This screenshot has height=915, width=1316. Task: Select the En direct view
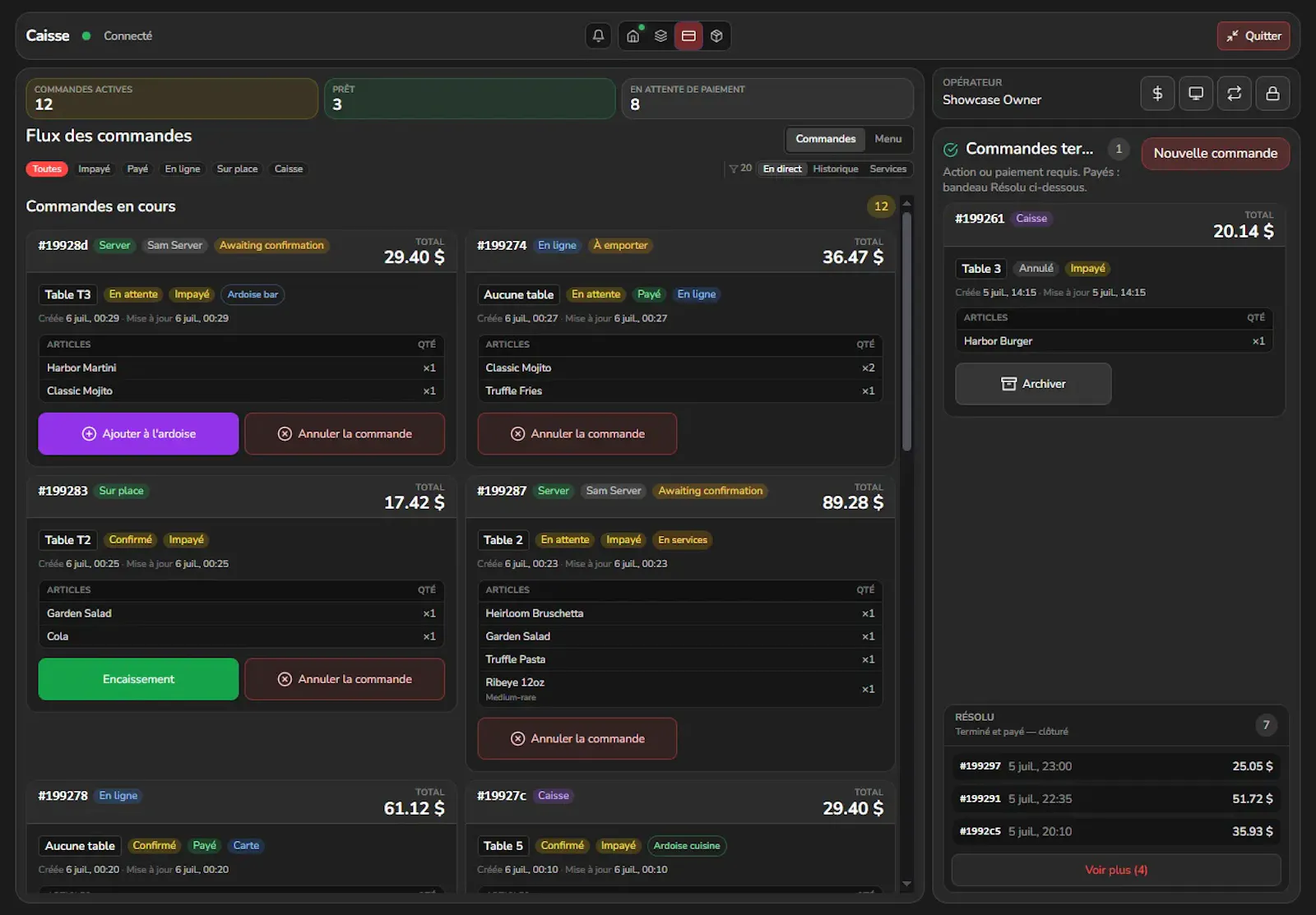(x=782, y=169)
